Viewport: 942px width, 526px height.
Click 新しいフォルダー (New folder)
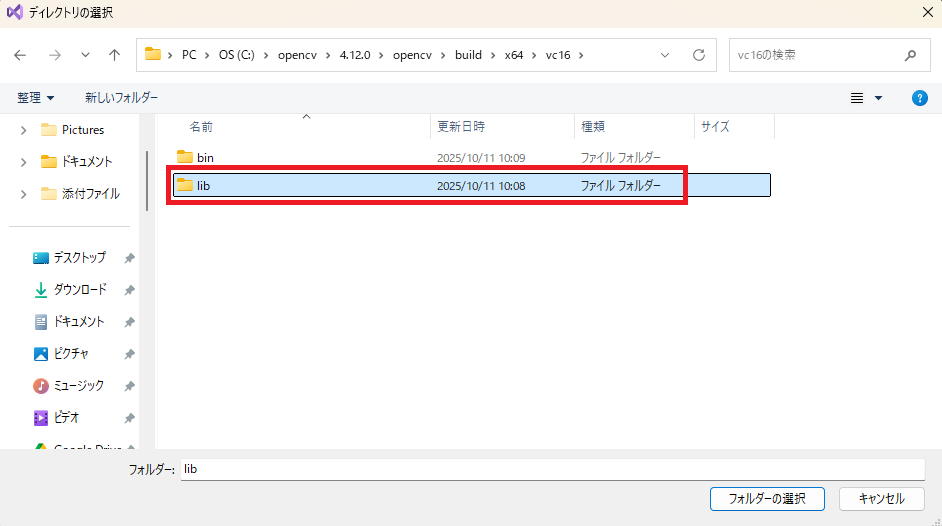[x=121, y=98]
